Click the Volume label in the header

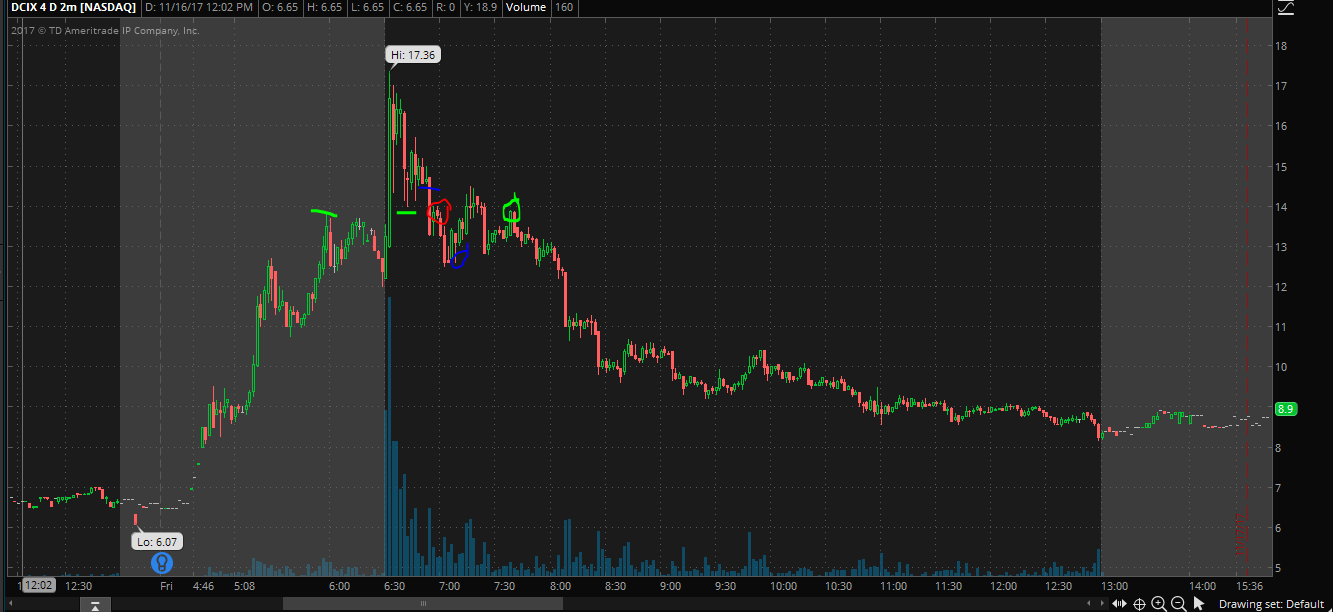(526, 7)
